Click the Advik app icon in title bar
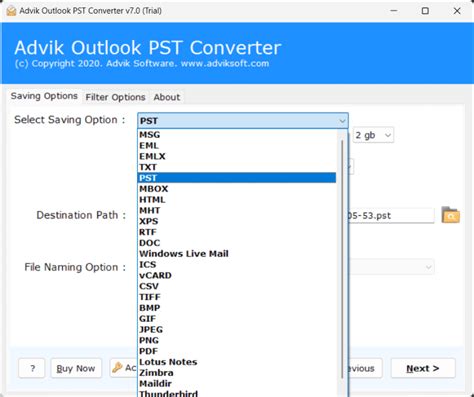474x397 pixels. (x=11, y=11)
